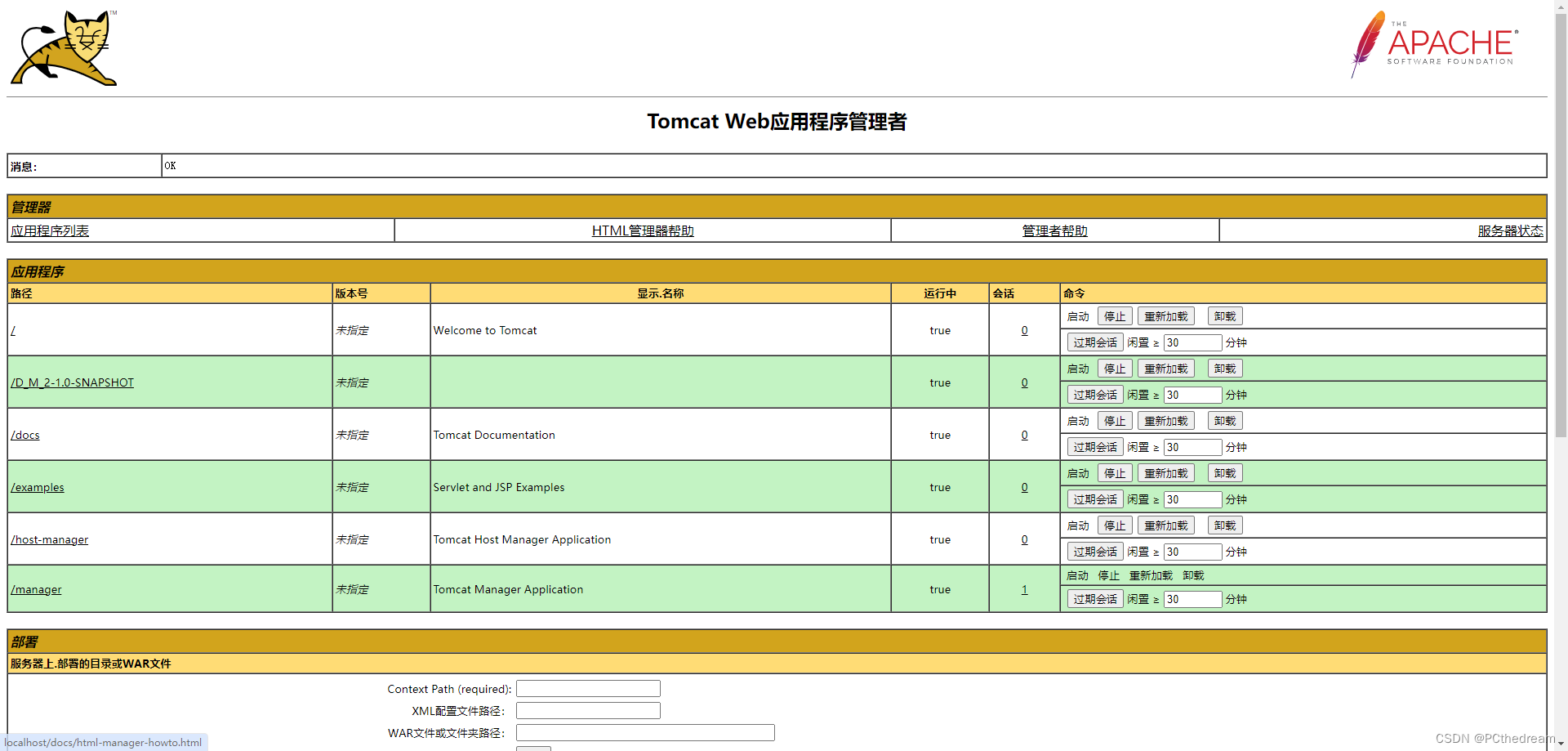Open session count 1 for /manager
1568x751 pixels.
1024,589
